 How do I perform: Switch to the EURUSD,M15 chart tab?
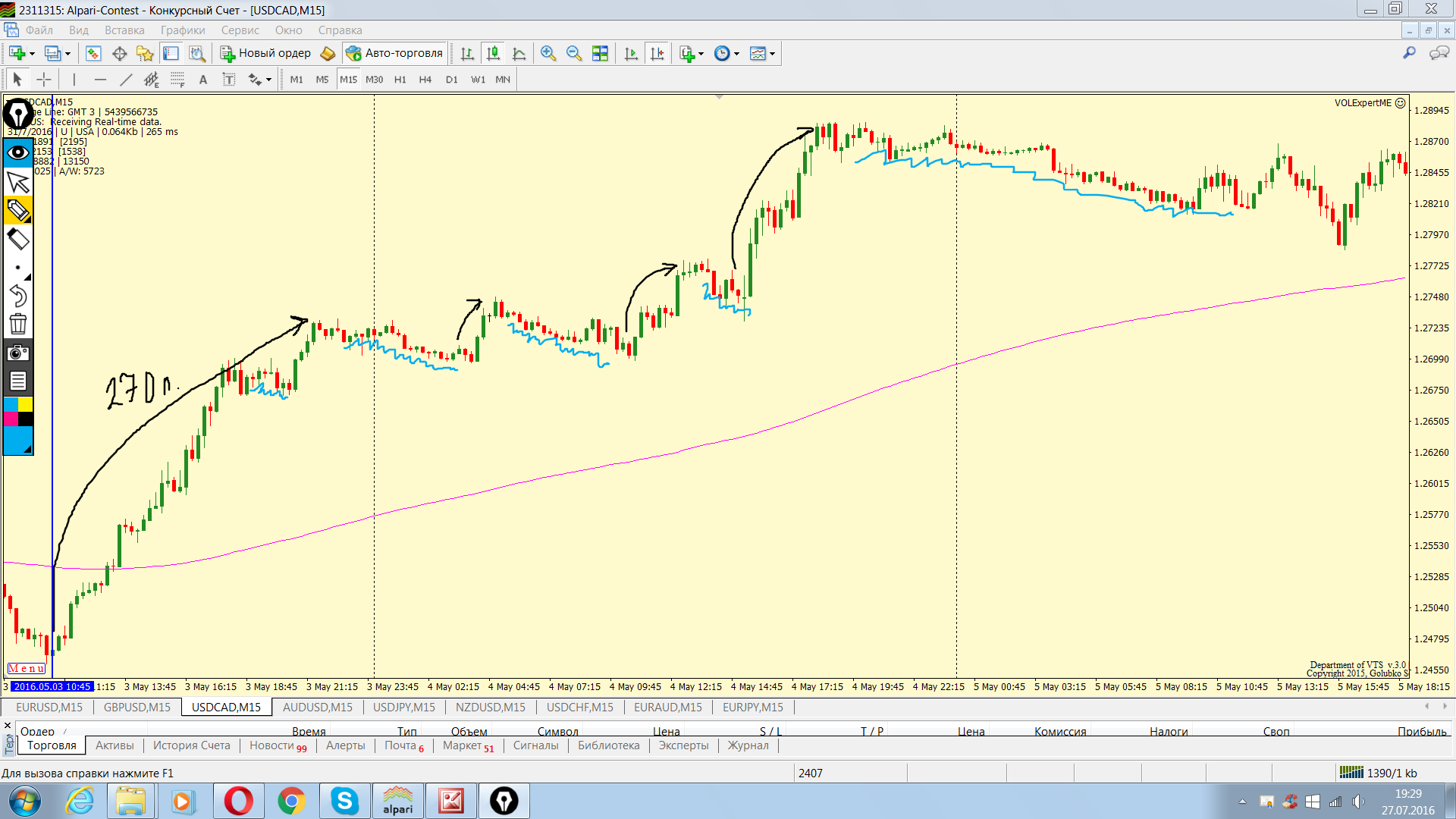click(49, 707)
